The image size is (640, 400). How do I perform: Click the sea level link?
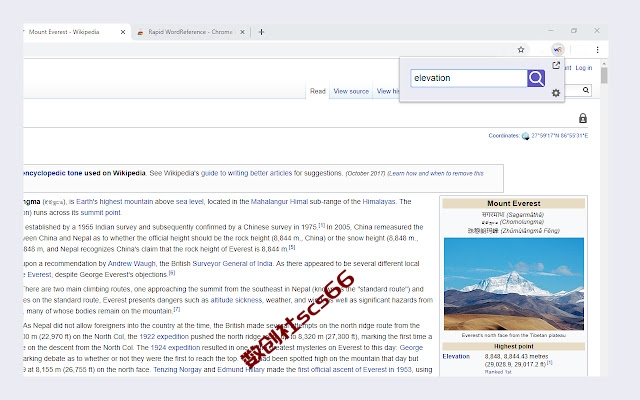(x=189, y=202)
